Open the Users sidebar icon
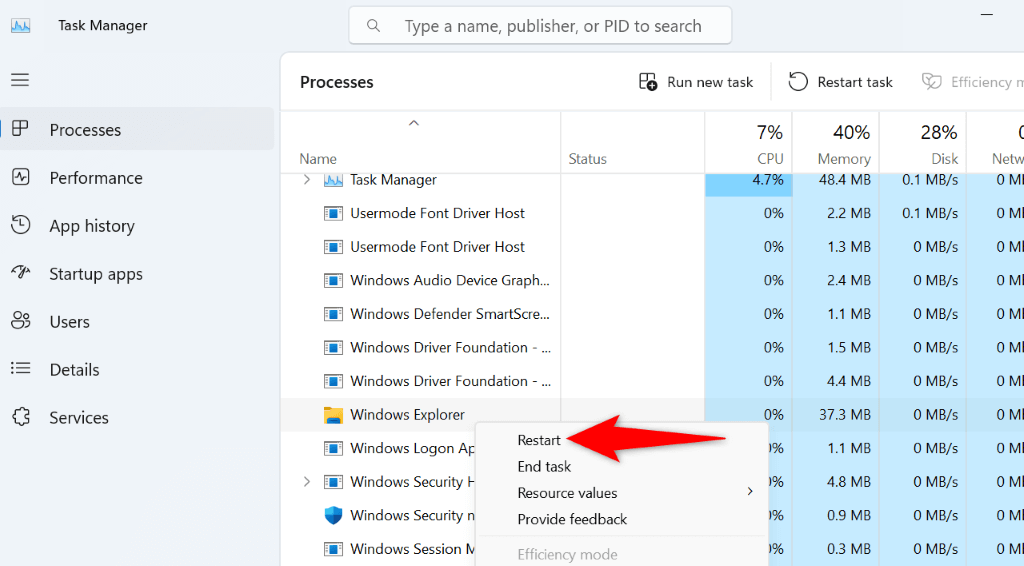The width and height of the screenshot is (1024, 566). (21, 322)
